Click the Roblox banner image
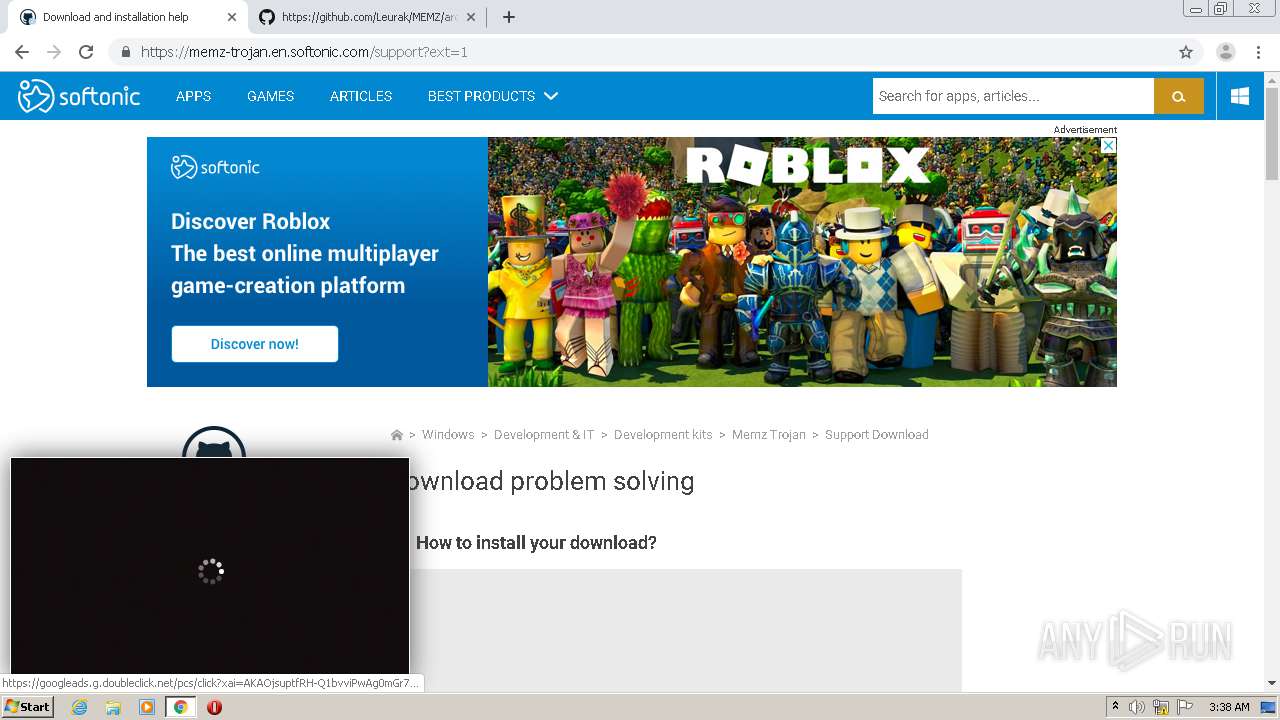1280x720 pixels. click(x=802, y=262)
